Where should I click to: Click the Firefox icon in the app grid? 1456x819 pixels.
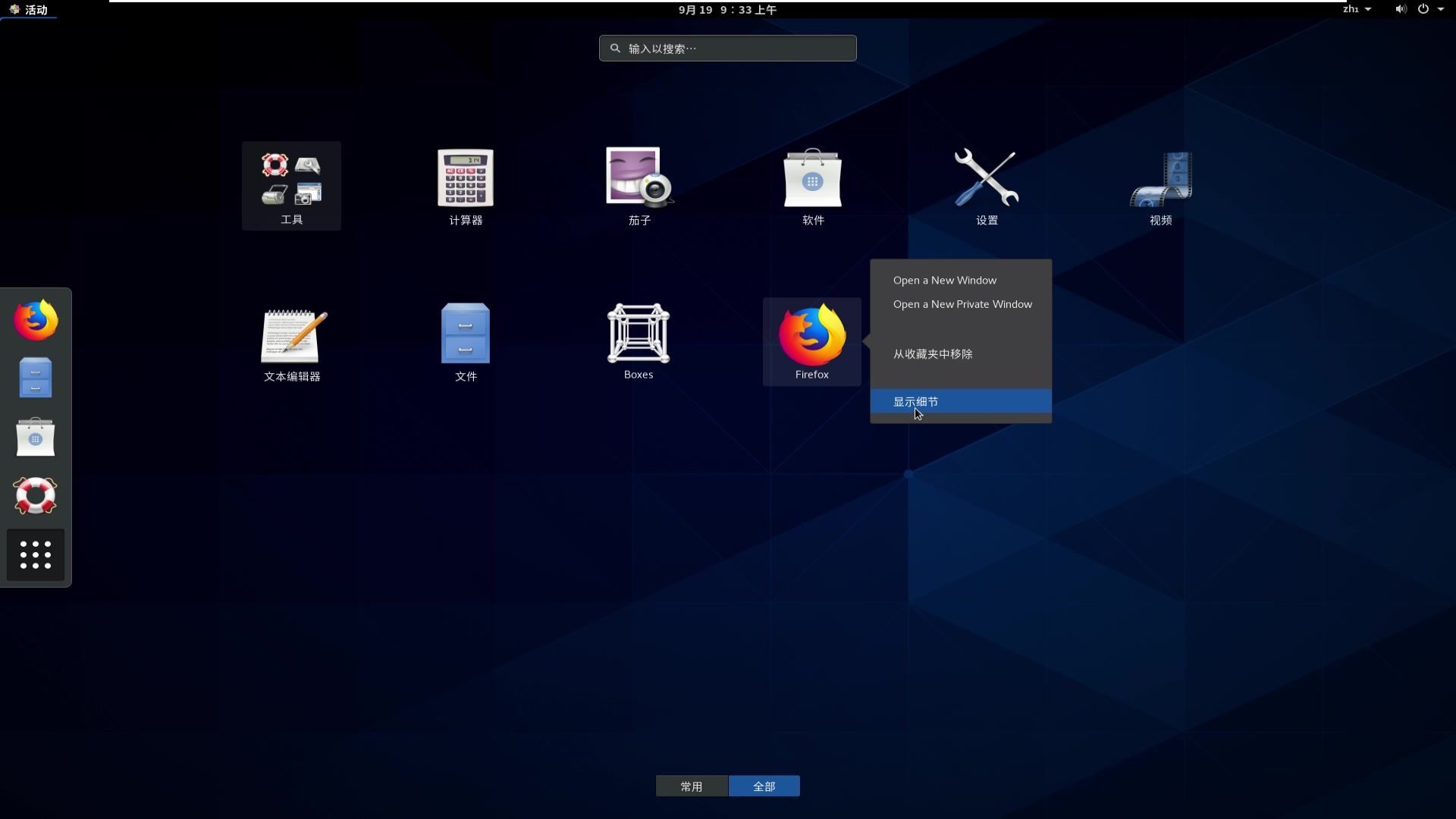(812, 341)
